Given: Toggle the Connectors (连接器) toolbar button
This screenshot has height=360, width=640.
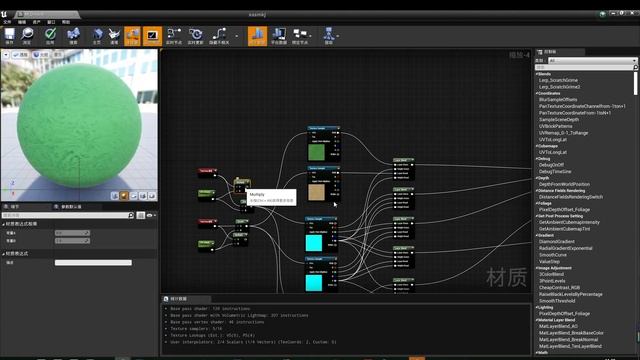Looking at the screenshot, I should coord(132,36).
